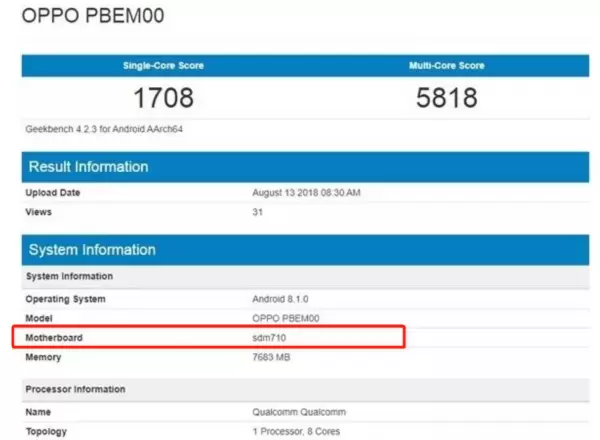Click the 1 Processor, 8 Cores topology value

[300, 430]
